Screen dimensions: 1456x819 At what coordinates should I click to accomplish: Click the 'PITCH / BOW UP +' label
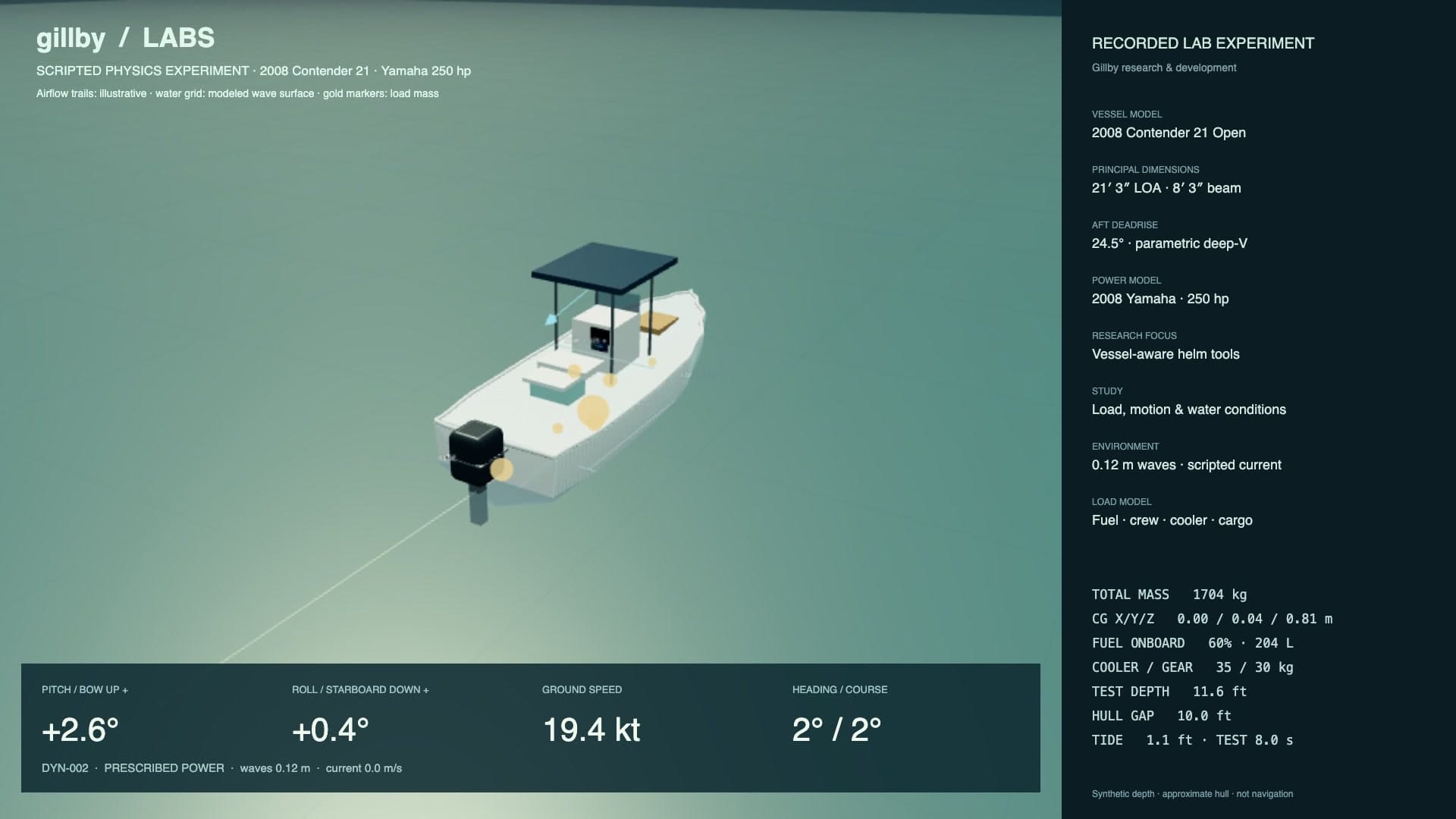point(85,689)
